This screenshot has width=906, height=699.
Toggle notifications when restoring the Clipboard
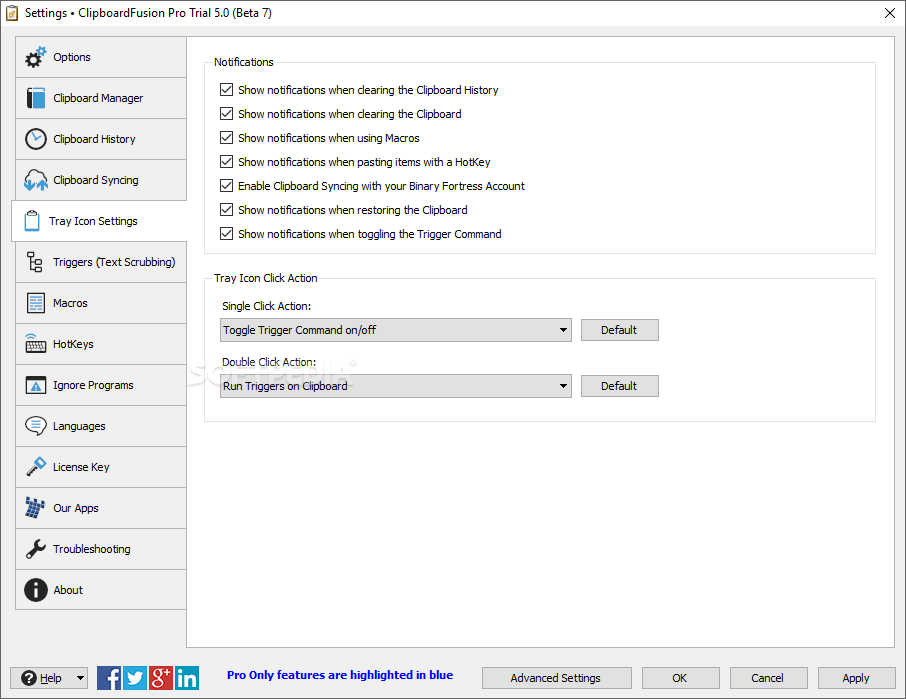coord(226,210)
